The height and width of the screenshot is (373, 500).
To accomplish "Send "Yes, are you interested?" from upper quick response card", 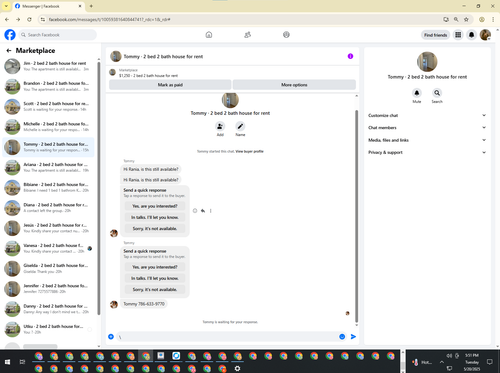I will [155, 206].
